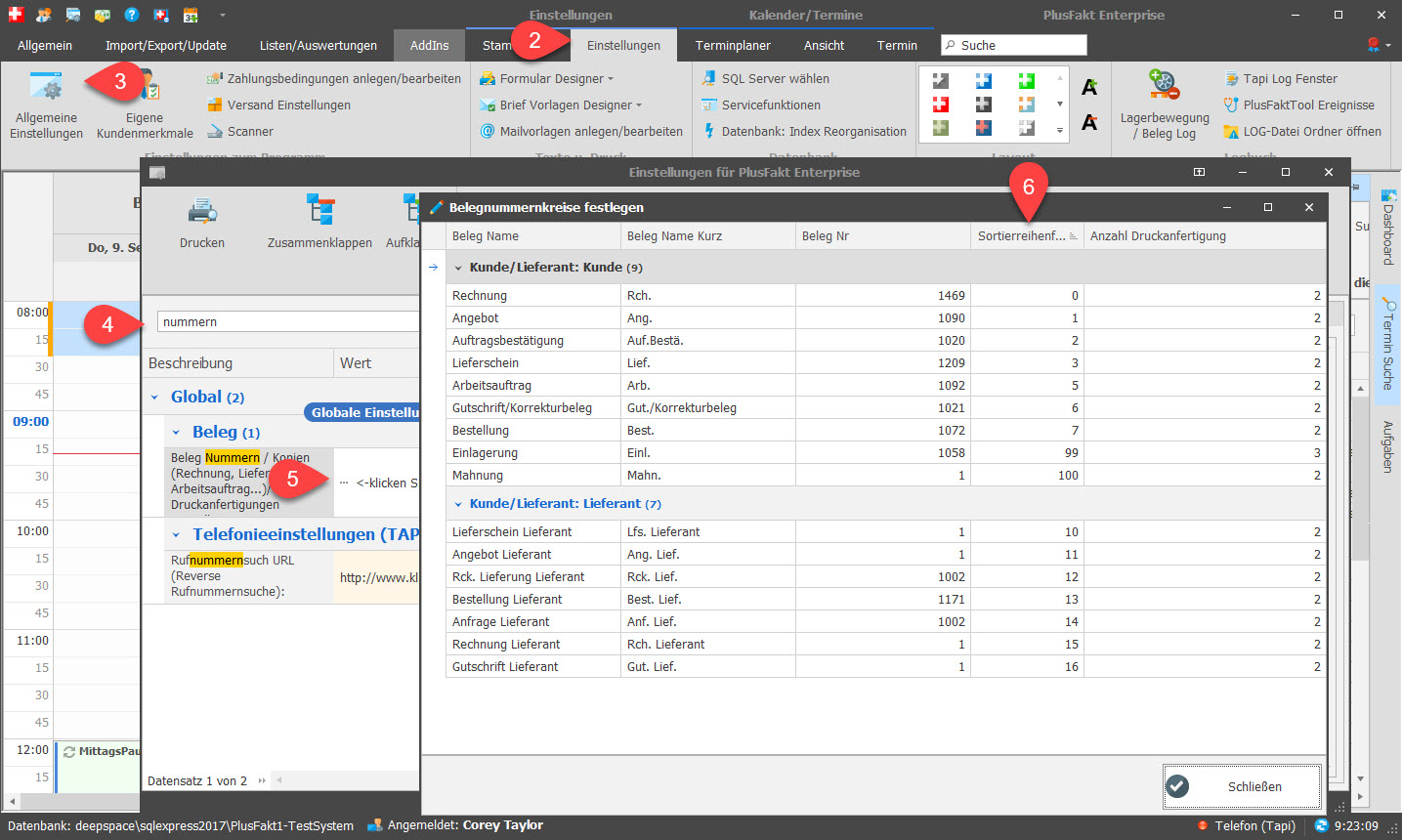The height and width of the screenshot is (840, 1402).
Task: Open the Tapi Log Fenster
Action: (x=1280, y=78)
